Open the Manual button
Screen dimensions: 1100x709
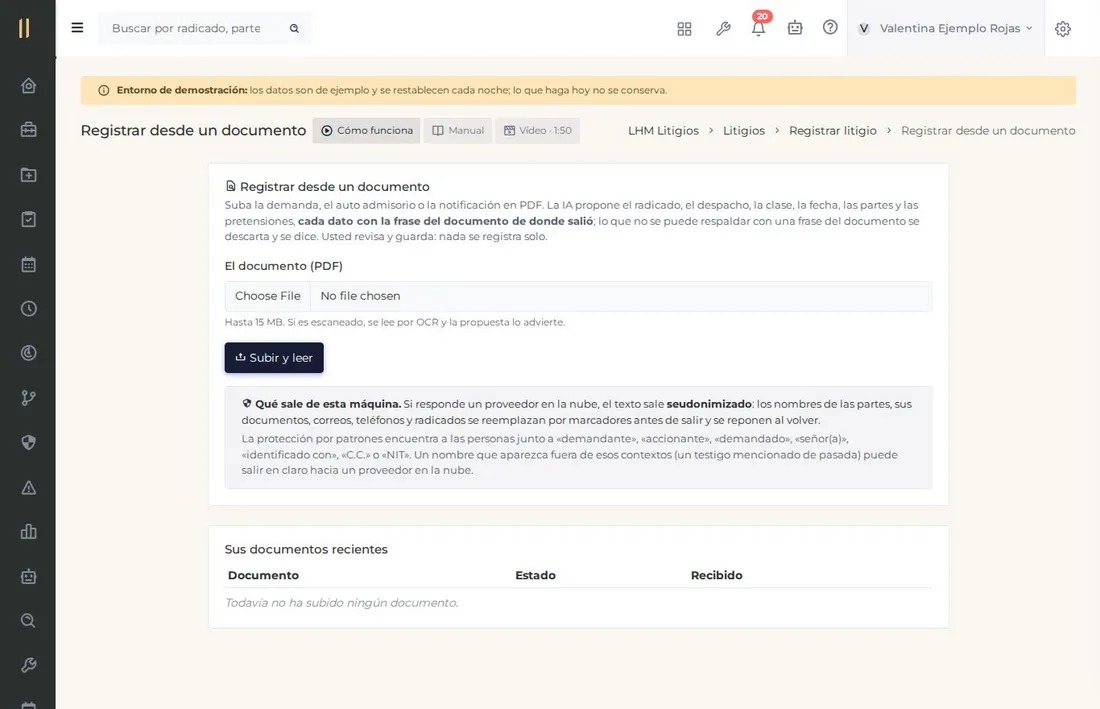(458, 130)
